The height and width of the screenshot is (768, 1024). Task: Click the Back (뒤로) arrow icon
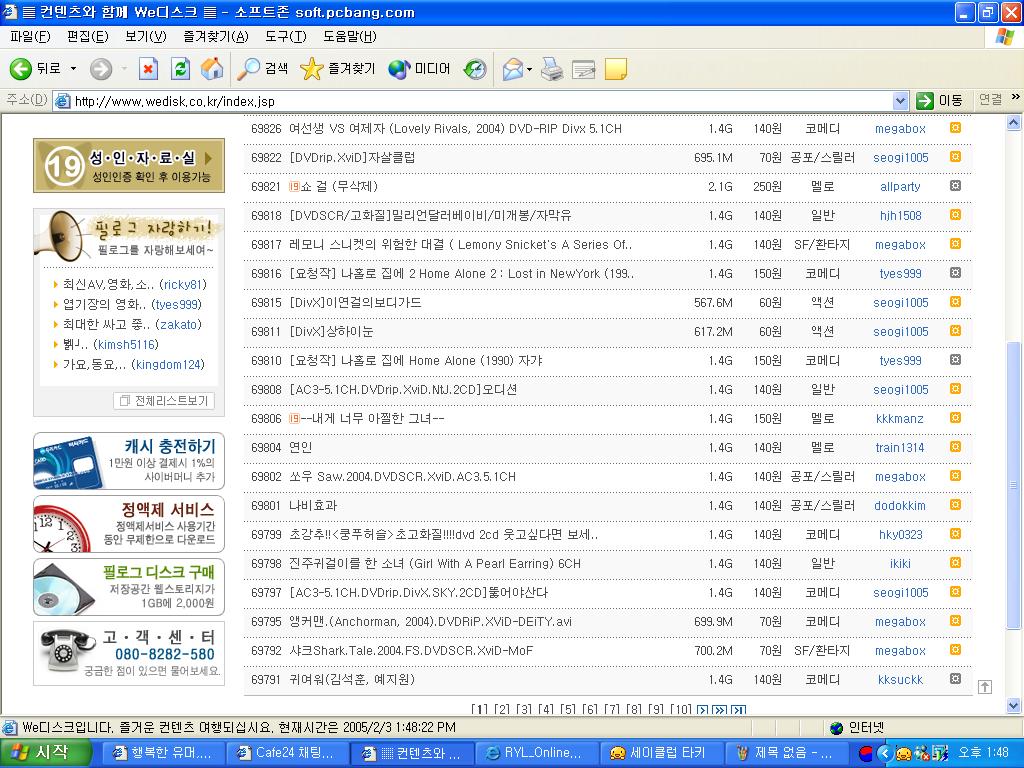pyautogui.click(x=20, y=69)
